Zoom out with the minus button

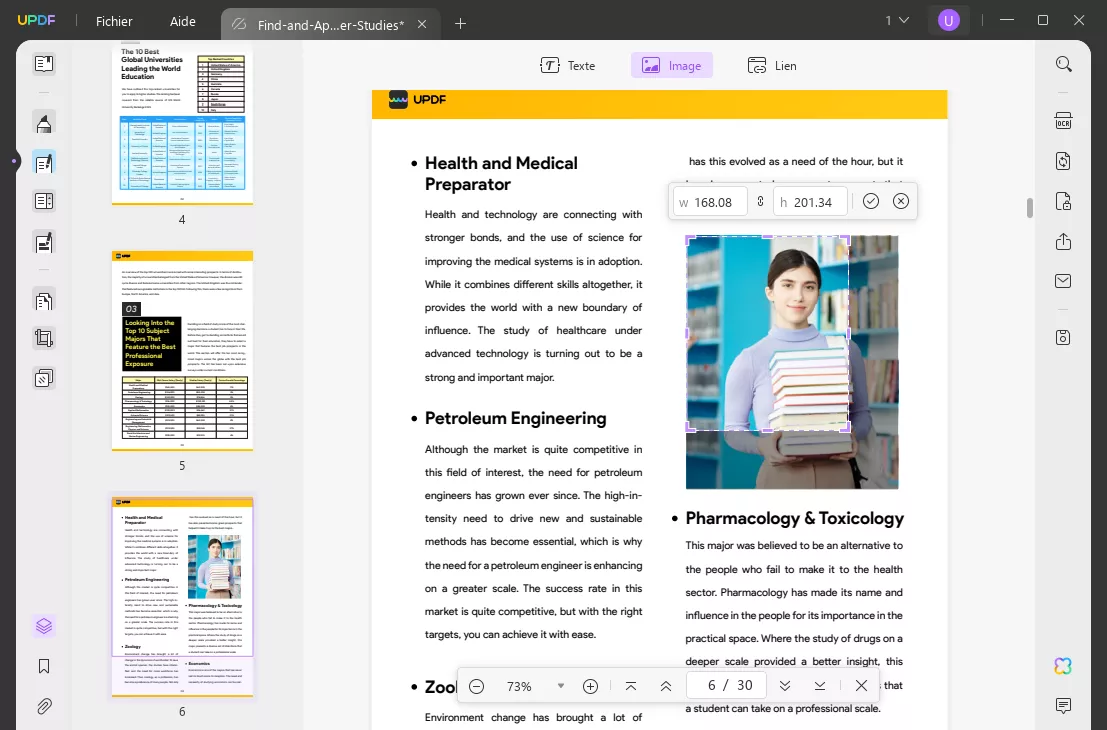coord(477,686)
